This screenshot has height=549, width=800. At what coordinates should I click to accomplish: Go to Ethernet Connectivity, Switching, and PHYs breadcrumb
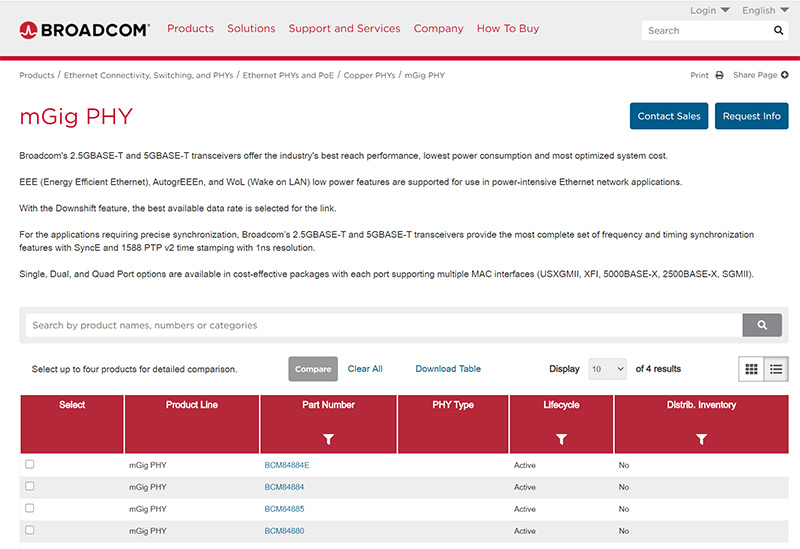[x=148, y=76]
